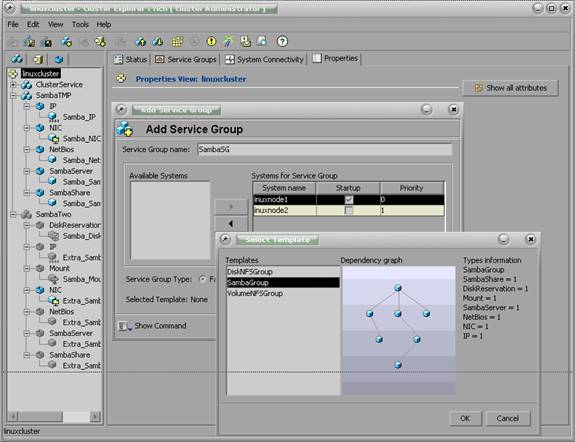Collapse the NetBios node under SambaTMP
Image resolution: width=575 pixels, height=442 pixels.
[x=27, y=149]
